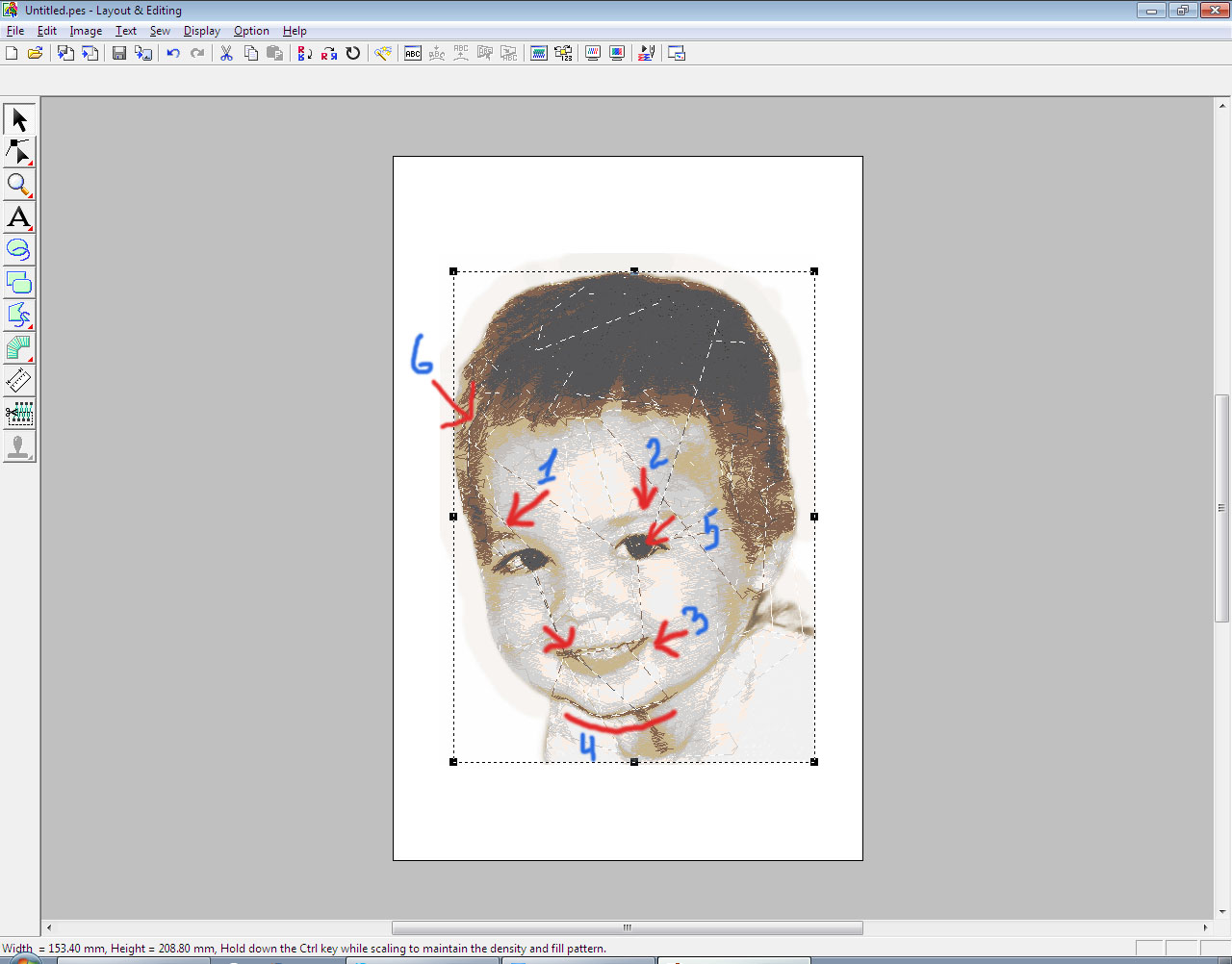The width and height of the screenshot is (1232, 964).
Task: Open the Sew menu
Action: tap(160, 31)
